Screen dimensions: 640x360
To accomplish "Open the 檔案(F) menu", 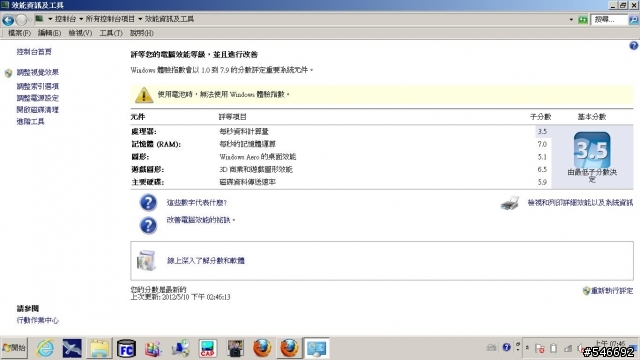I will click(19, 33).
